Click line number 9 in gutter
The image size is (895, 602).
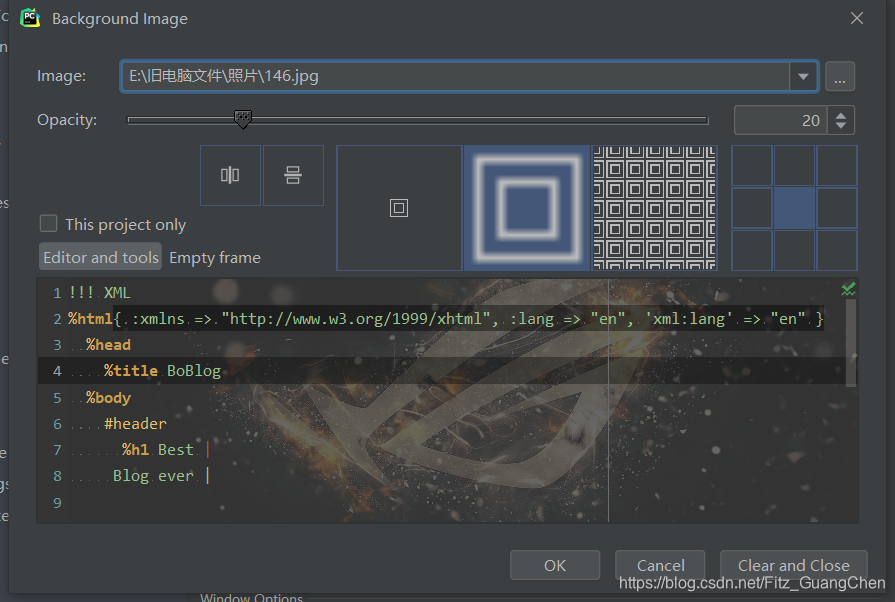click(x=57, y=503)
